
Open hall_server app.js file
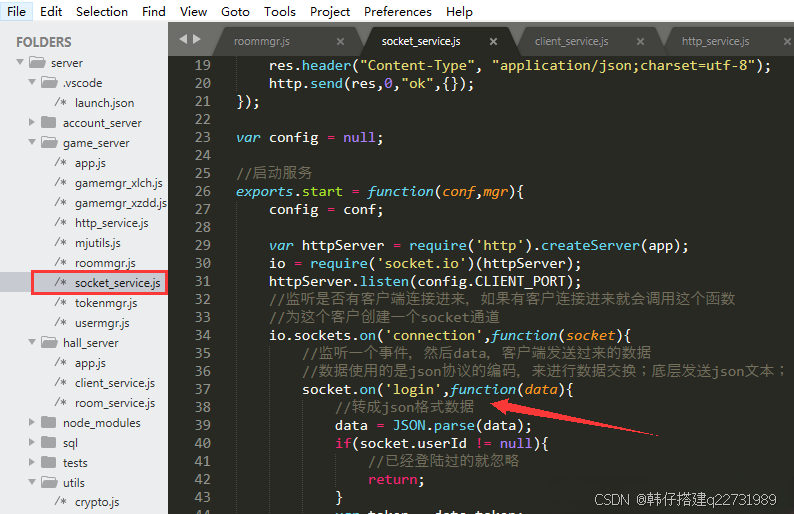coord(90,363)
